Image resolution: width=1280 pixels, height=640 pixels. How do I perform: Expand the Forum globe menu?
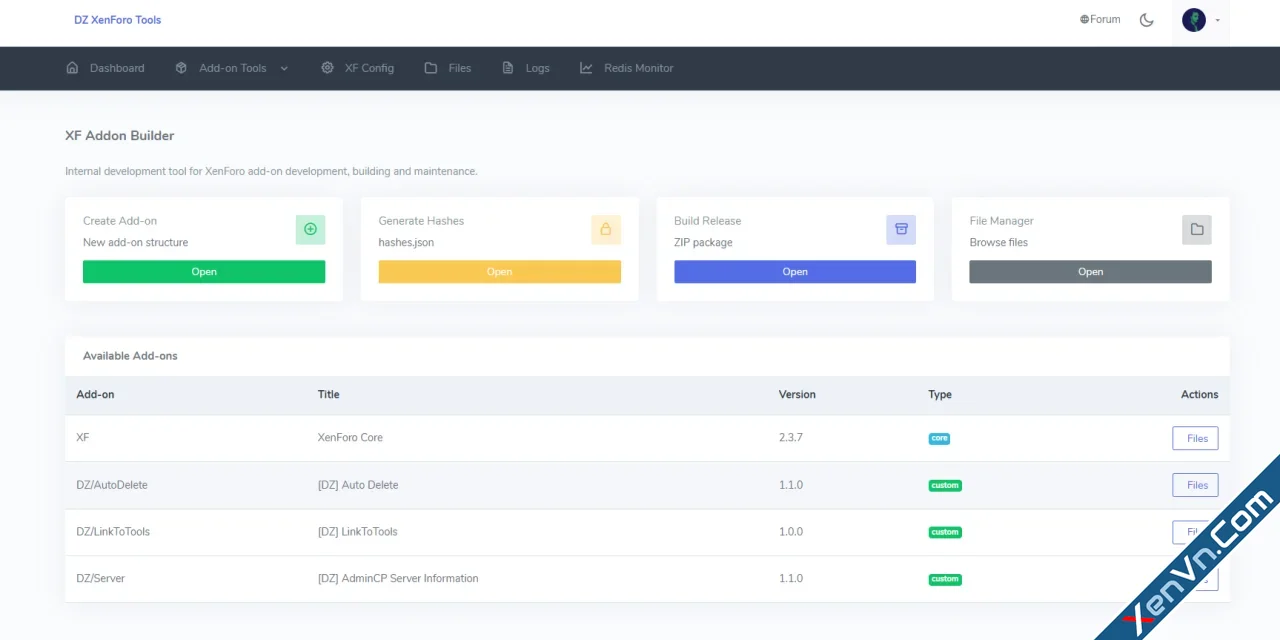click(x=1099, y=19)
